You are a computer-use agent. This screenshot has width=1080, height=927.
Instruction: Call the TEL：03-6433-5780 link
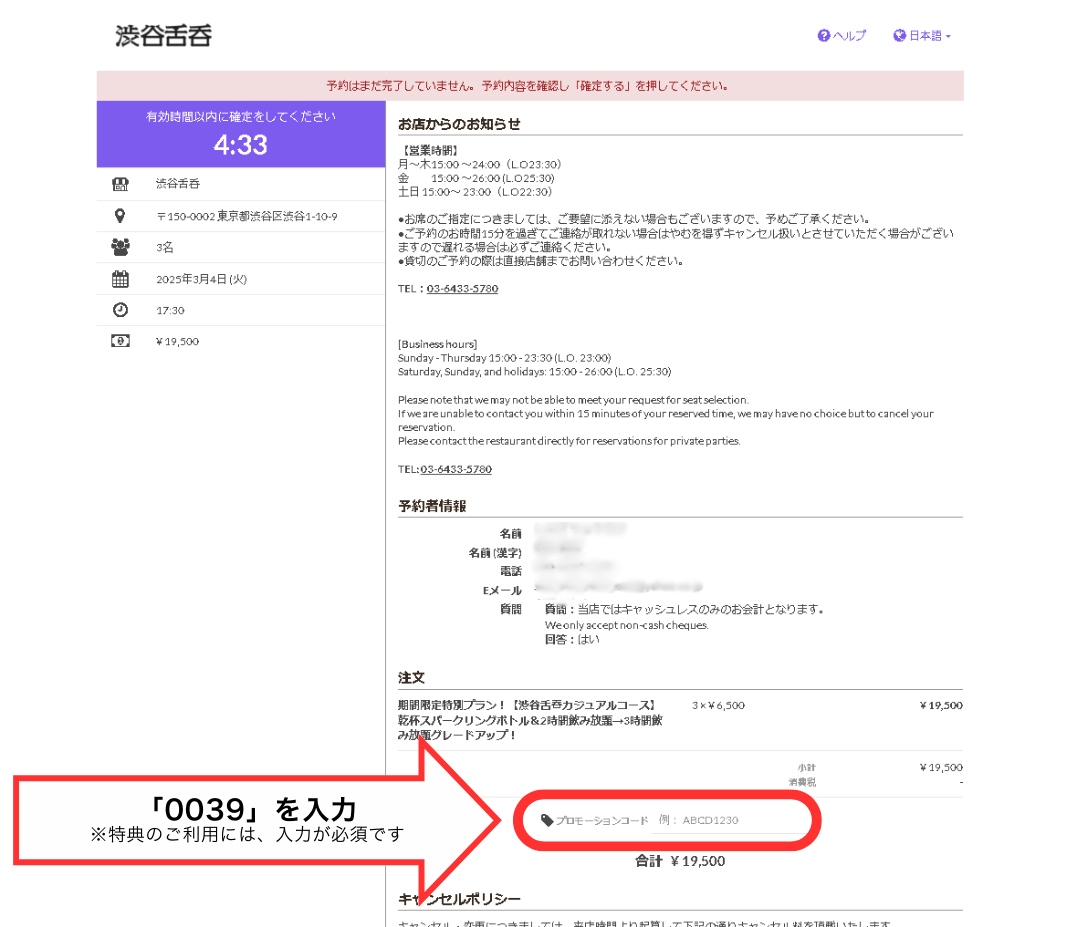point(464,289)
